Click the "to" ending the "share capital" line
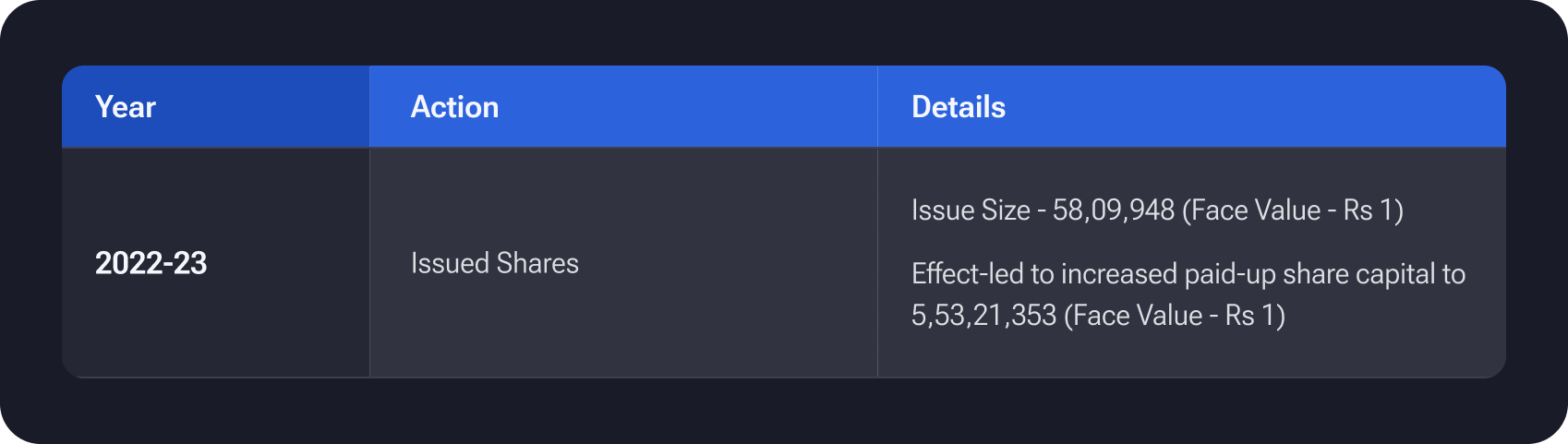This screenshot has height=444, width=1568. click(1453, 274)
